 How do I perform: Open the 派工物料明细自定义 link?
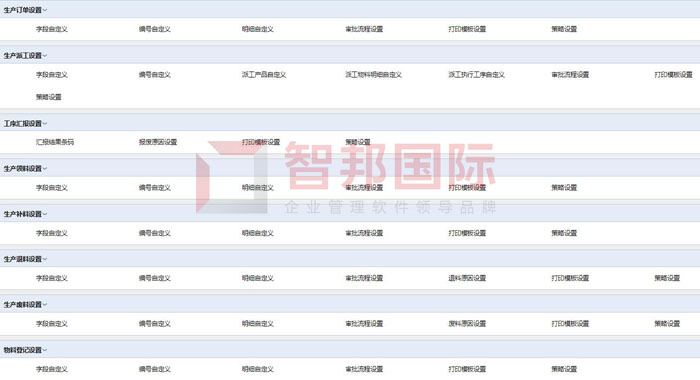pos(373,75)
